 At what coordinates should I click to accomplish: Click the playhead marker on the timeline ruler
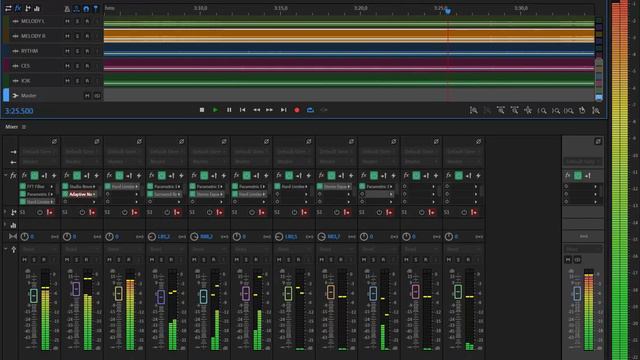448,11
